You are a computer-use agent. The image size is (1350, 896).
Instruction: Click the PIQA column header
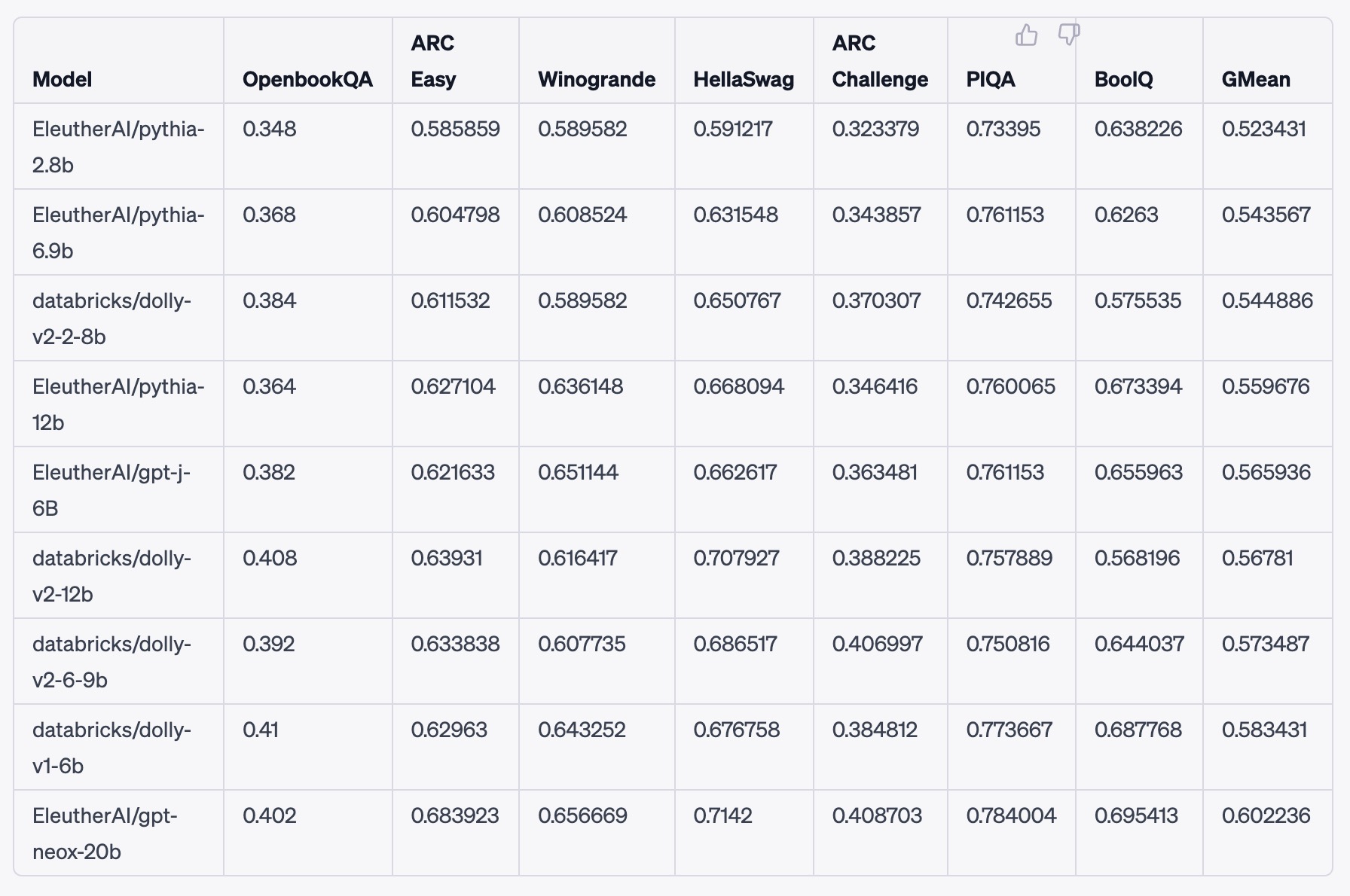pyautogui.click(x=991, y=79)
